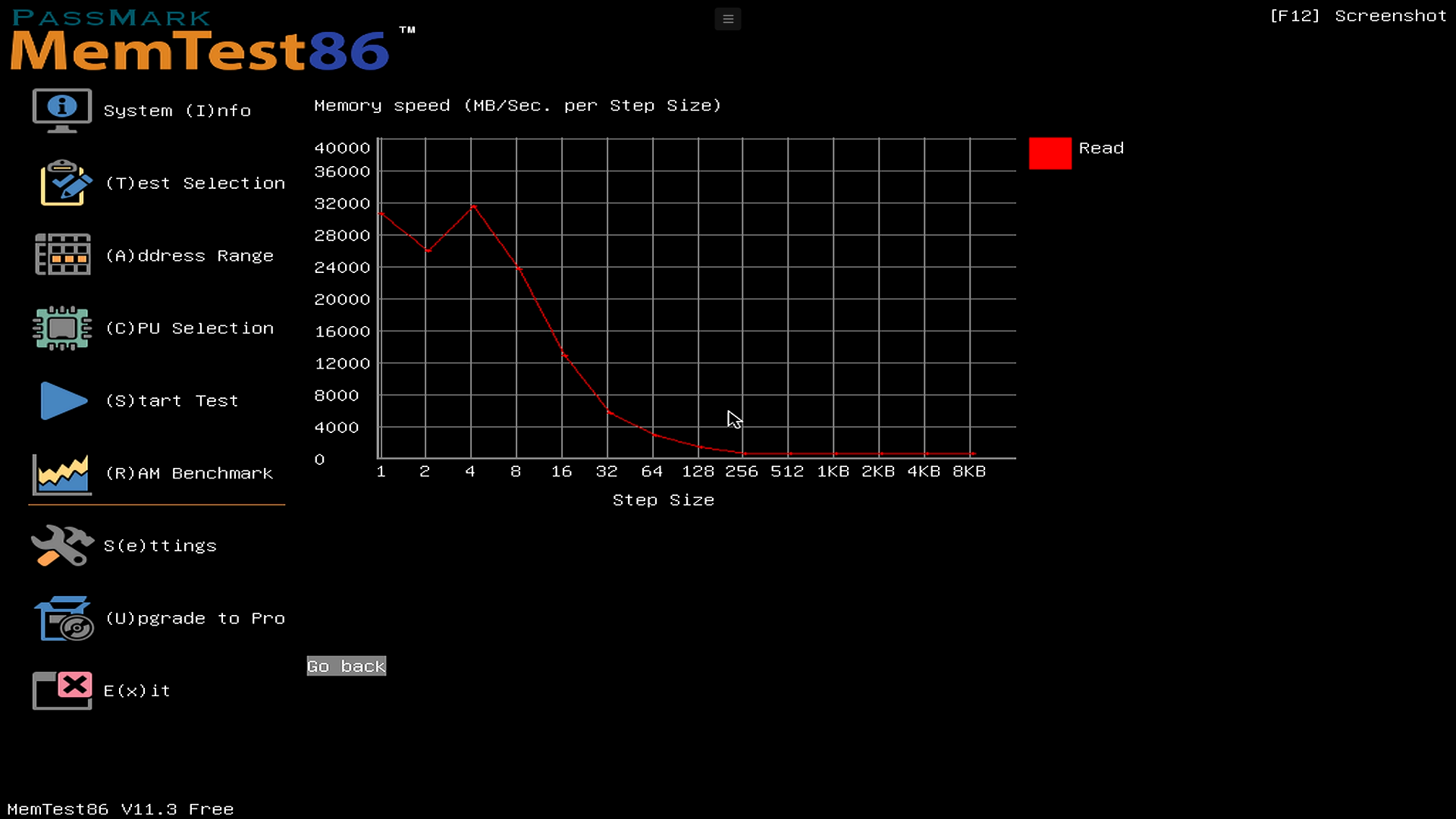
Task: Click the Test Selection clipboard icon
Action: tap(65, 183)
